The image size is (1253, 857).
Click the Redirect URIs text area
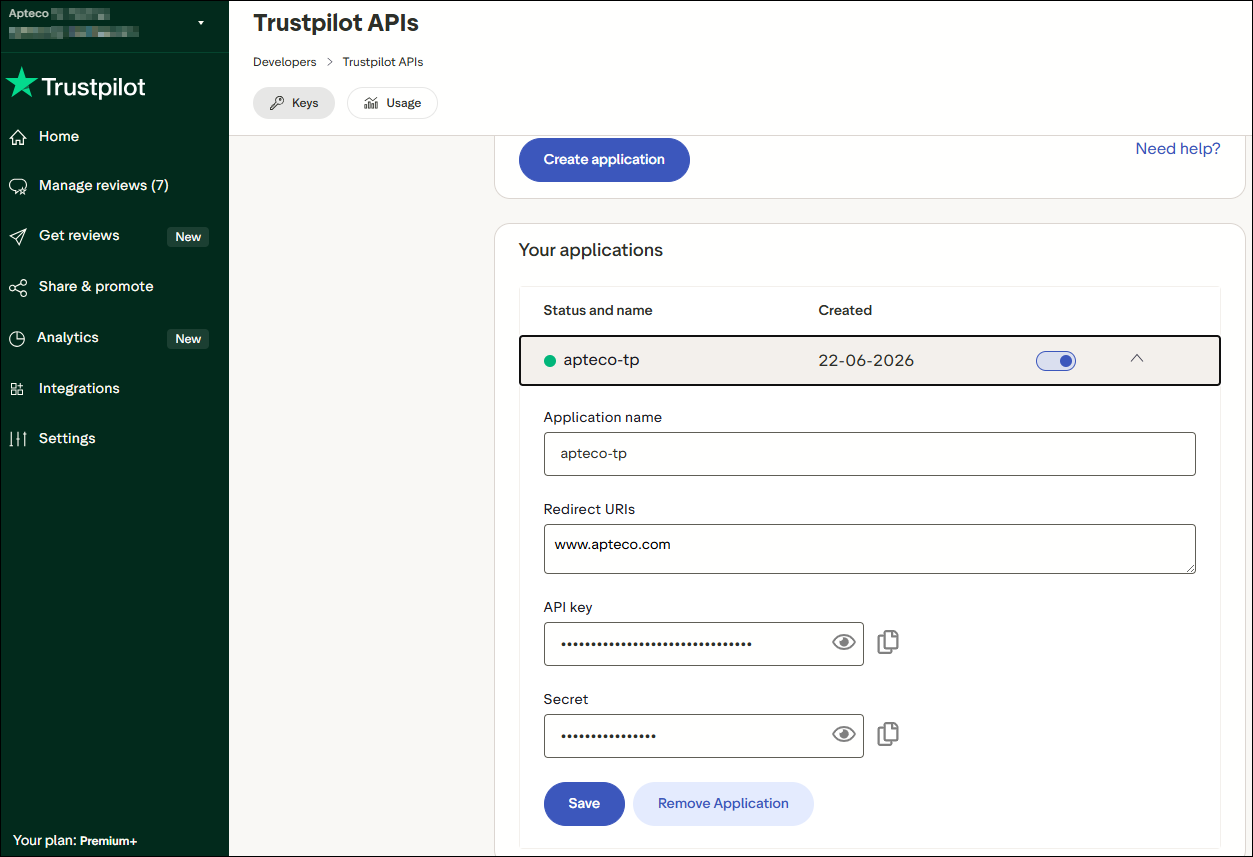(x=870, y=549)
